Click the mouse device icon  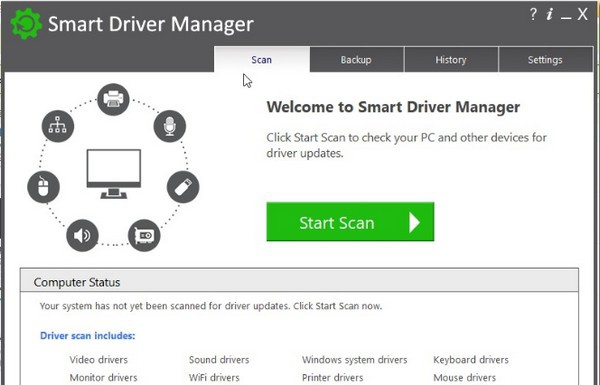tap(43, 187)
